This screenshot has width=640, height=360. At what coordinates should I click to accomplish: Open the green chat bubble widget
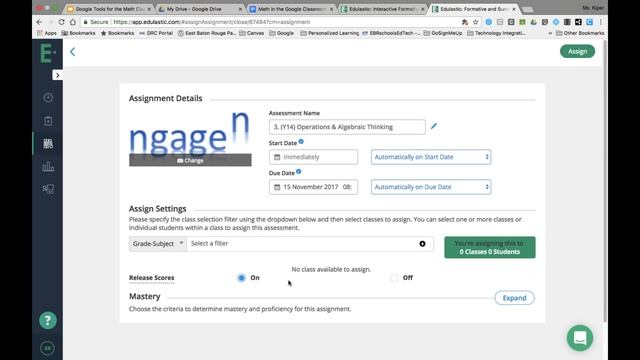tap(580, 338)
